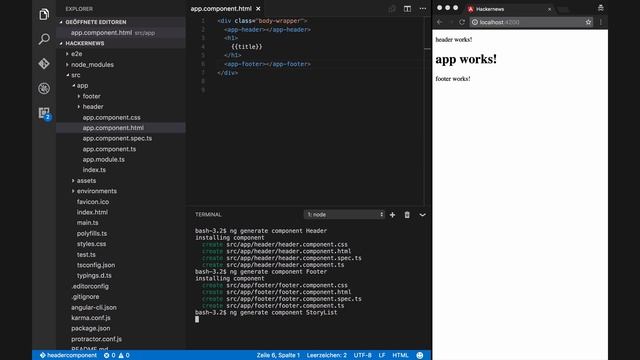Change line ending via LF indicator
Viewport: 640px width, 360px height.
tap(382, 355)
